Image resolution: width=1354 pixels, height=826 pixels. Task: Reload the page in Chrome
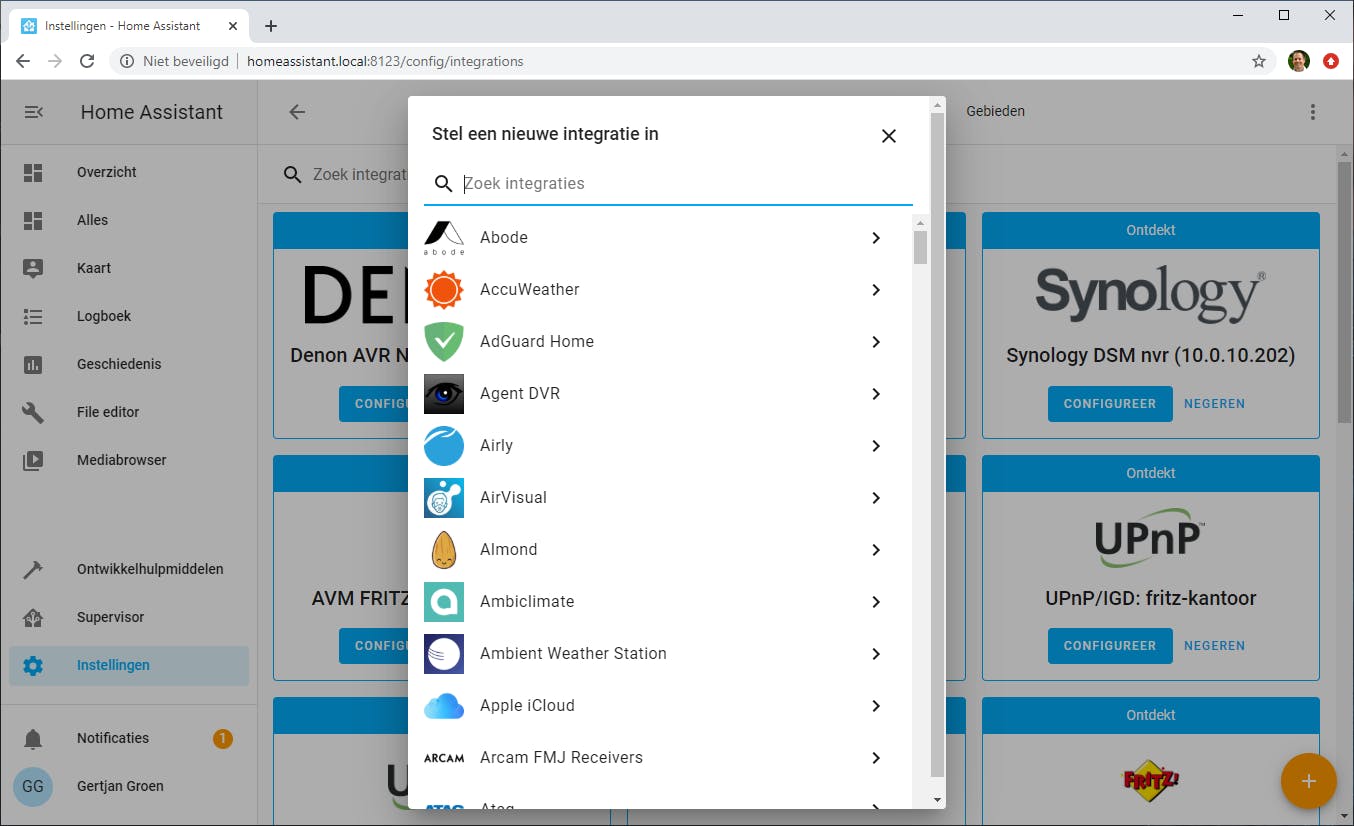pos(87,61)
